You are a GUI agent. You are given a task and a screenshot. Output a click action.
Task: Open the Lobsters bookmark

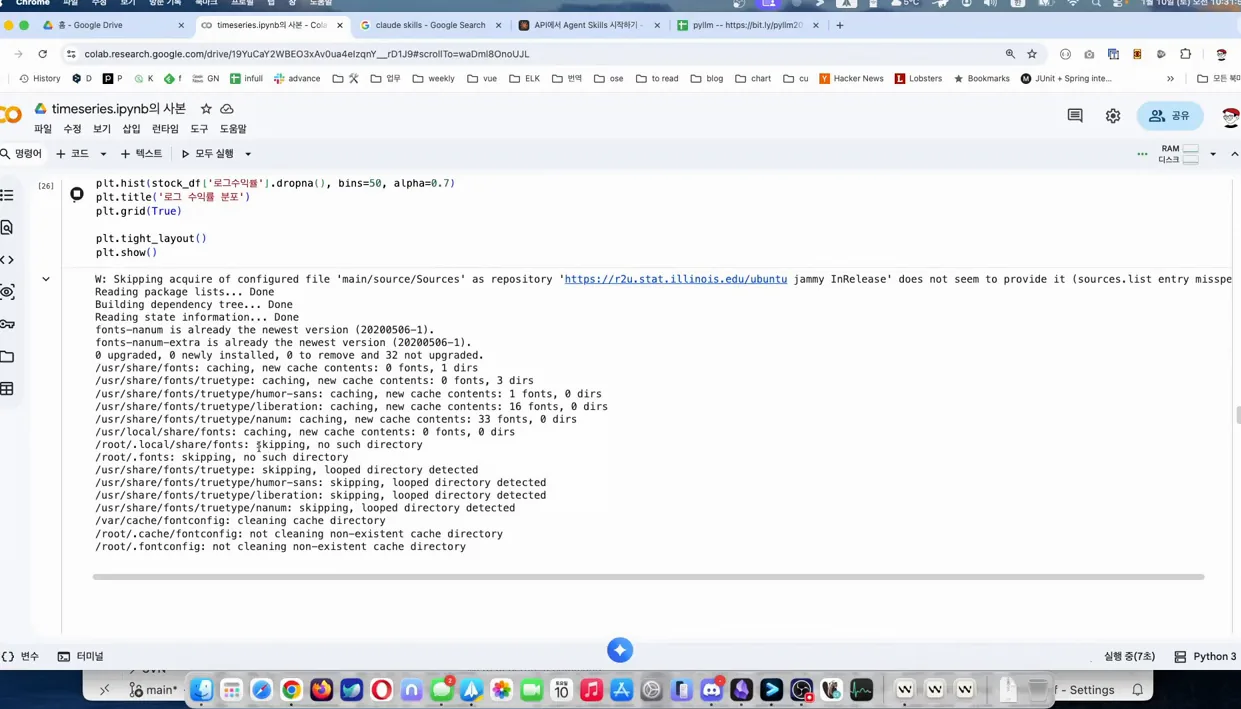coord(918,78)
